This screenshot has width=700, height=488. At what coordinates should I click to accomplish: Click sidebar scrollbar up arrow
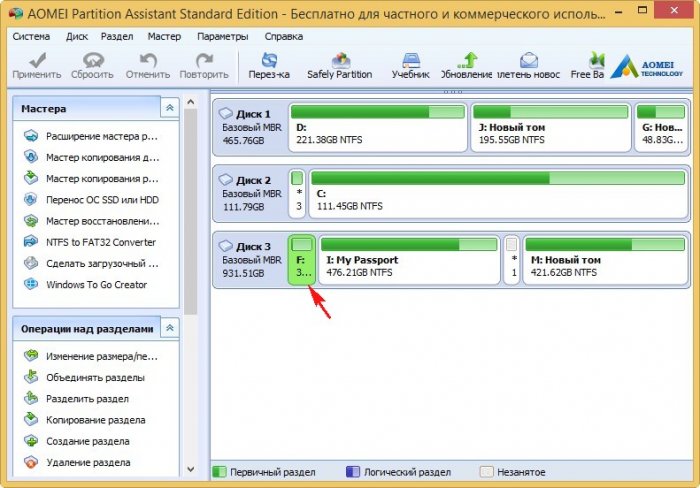191,102
